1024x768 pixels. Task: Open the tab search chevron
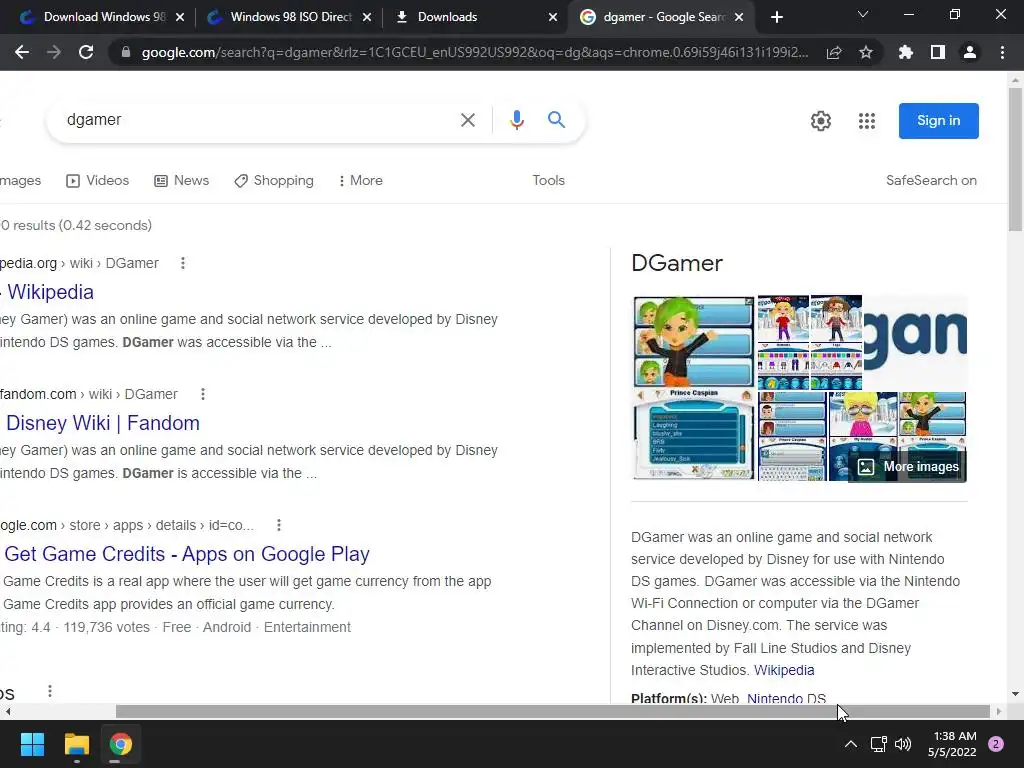coord(863,14)
